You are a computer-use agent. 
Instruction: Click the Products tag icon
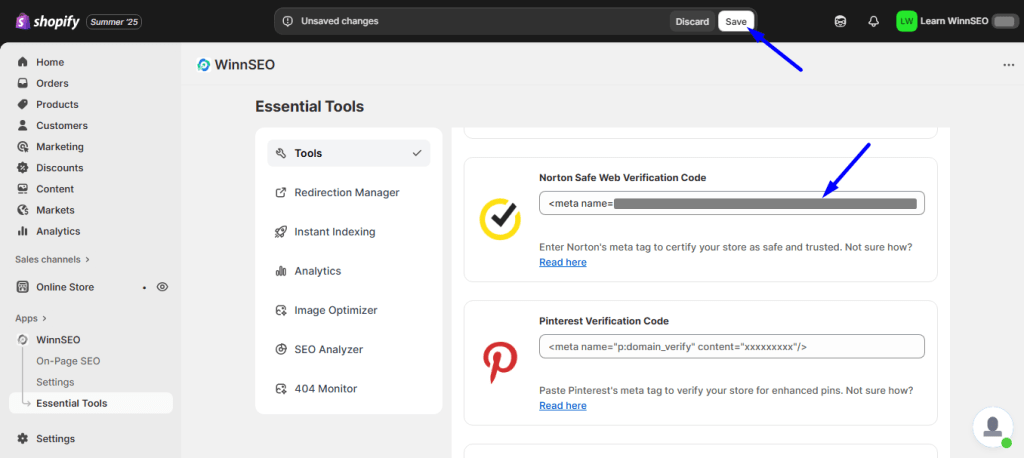pos(23,105)
